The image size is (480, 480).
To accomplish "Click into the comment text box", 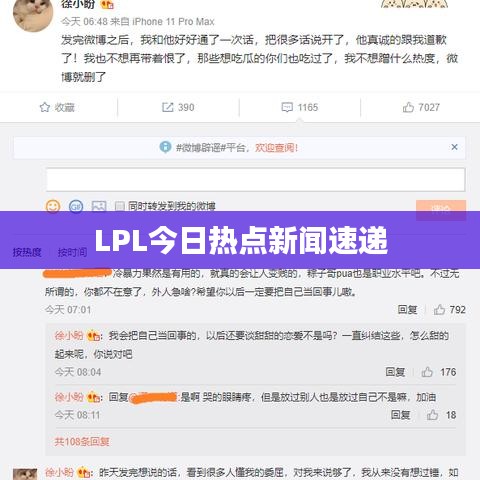I will coord(255,180).
